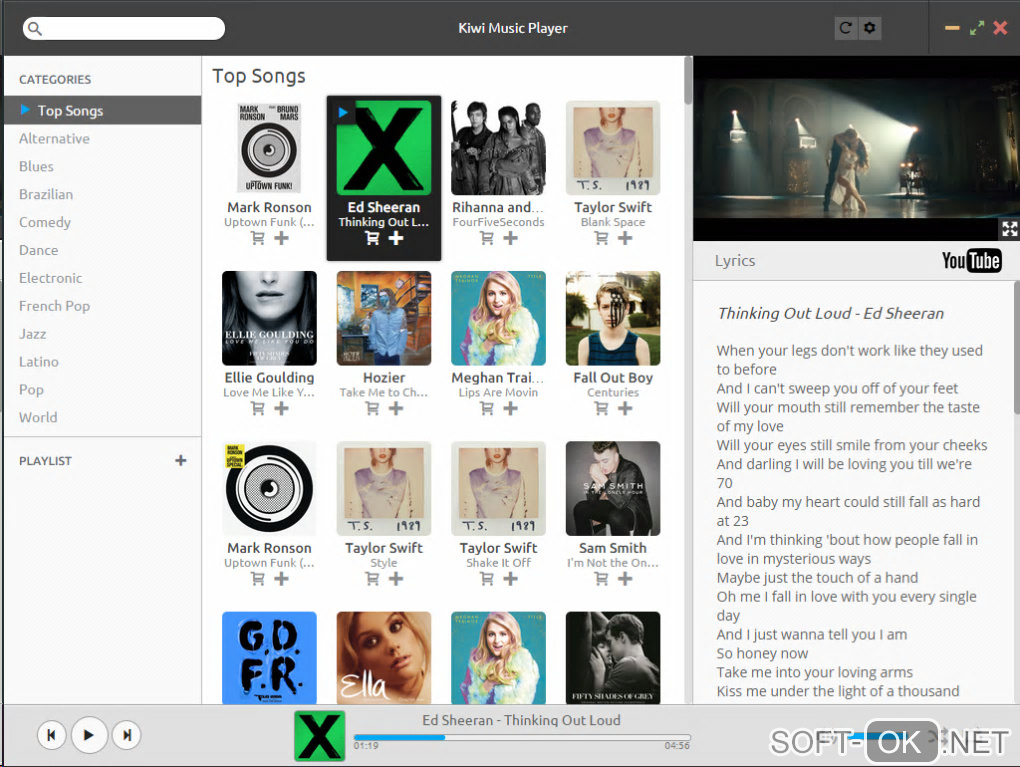Screen dimensions: 1020x767
Task: Click the lyrics panel scrollbar
Action: pos(1016,347)
